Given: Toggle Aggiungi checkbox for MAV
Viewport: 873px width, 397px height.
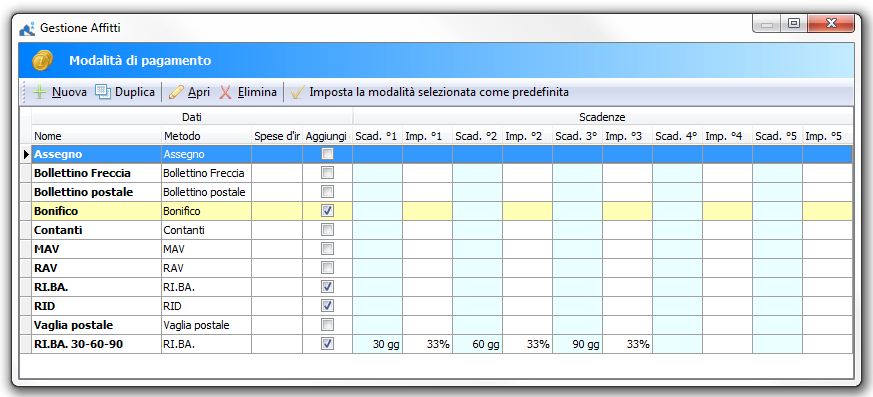Looking at the screenshot, I should (327, 249).
